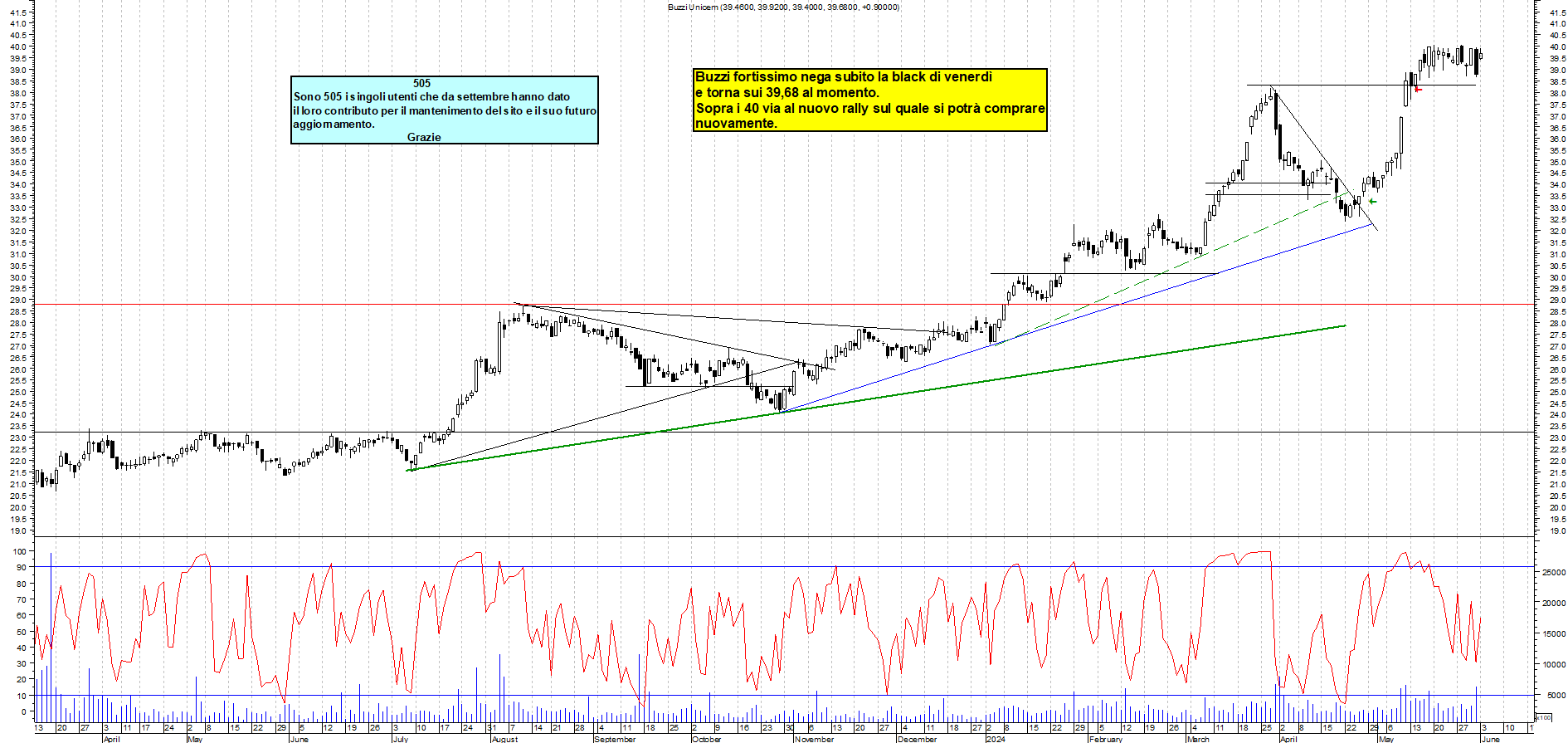Click the small green arrow marker
Screen dimensions: 1568x743
click(x=1372, y=201)
